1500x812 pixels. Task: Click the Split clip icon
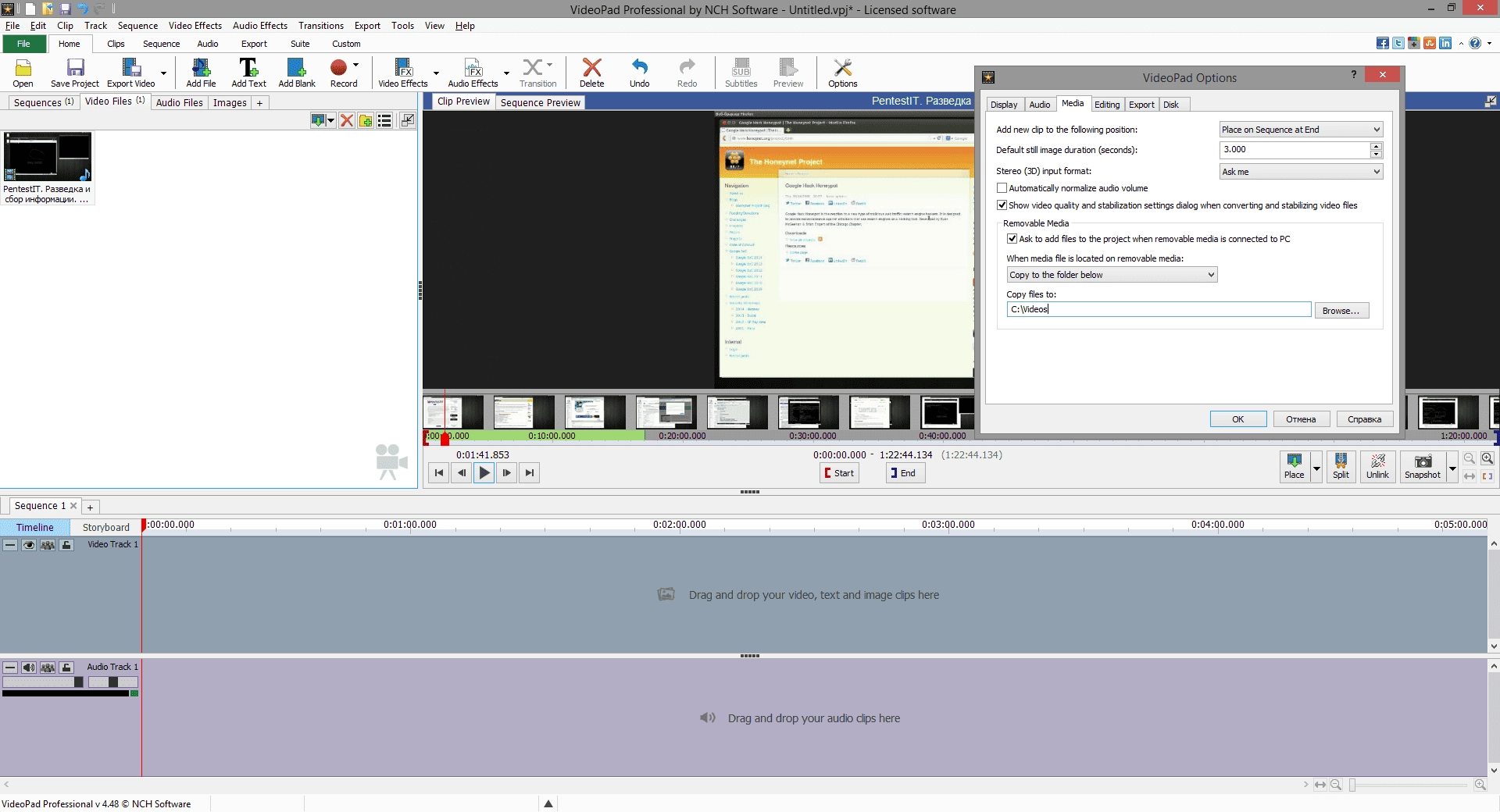1341,466
